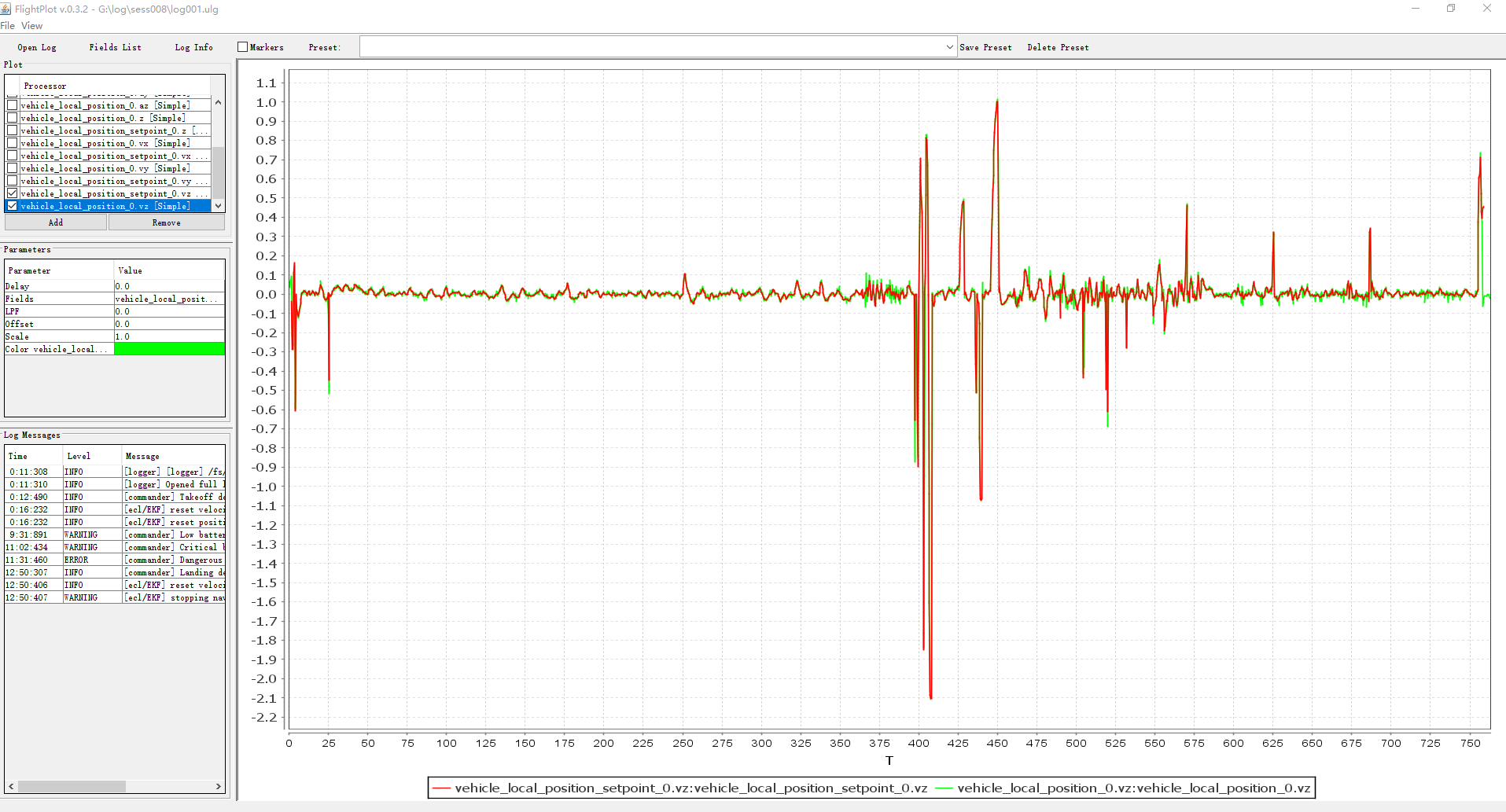This screenshot has height=812, width=1506.
Task: Select vehicle_local_position_setpoint_0.vy row label
Action: pyautogui.click(x=115, y=181)
